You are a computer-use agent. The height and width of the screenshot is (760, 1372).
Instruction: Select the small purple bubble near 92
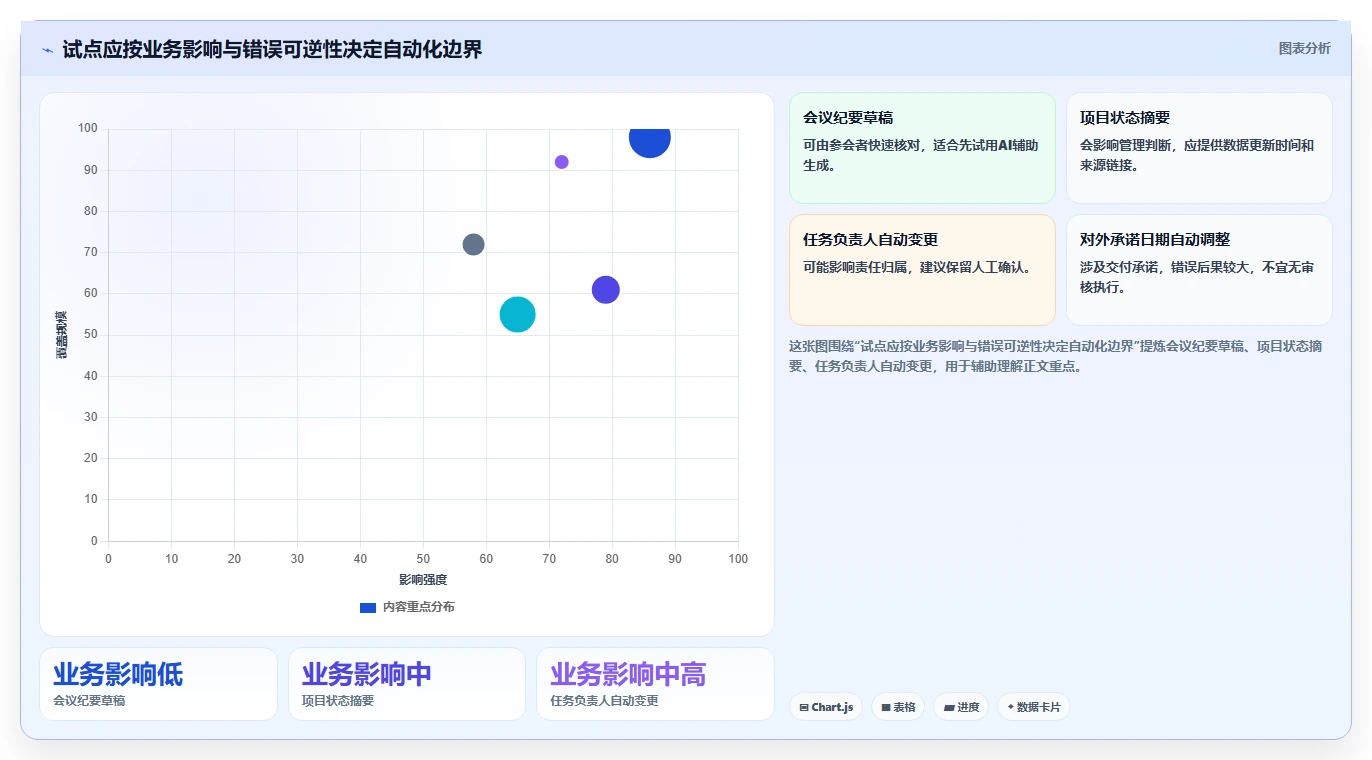(561, 162)
